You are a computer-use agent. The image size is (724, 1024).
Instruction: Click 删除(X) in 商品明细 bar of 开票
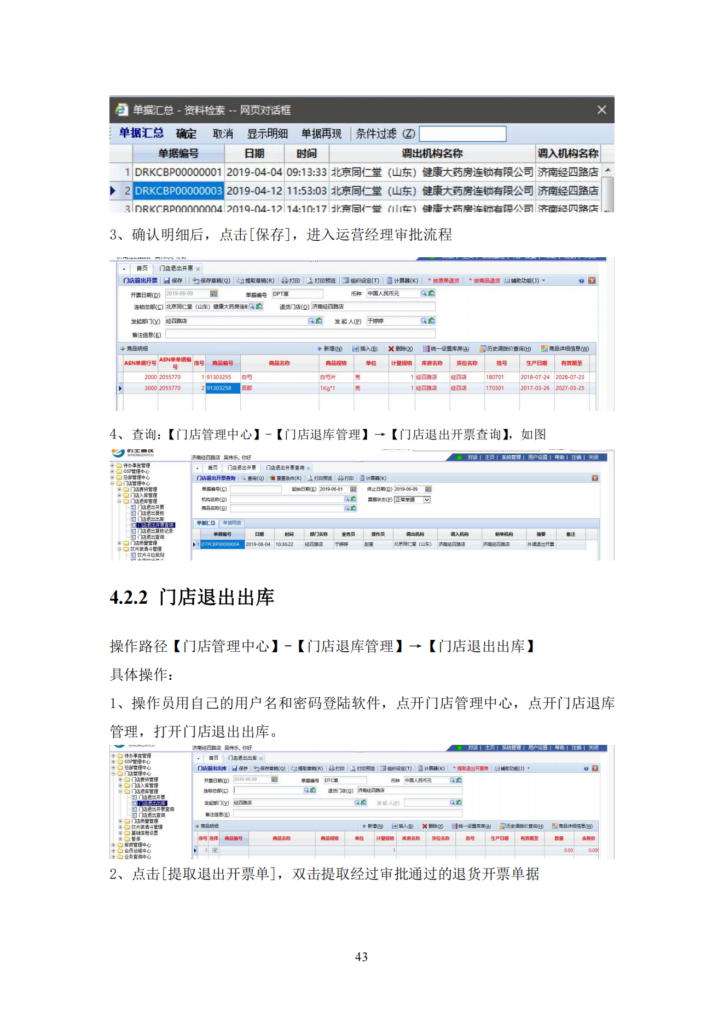click(x=401, y=349)
